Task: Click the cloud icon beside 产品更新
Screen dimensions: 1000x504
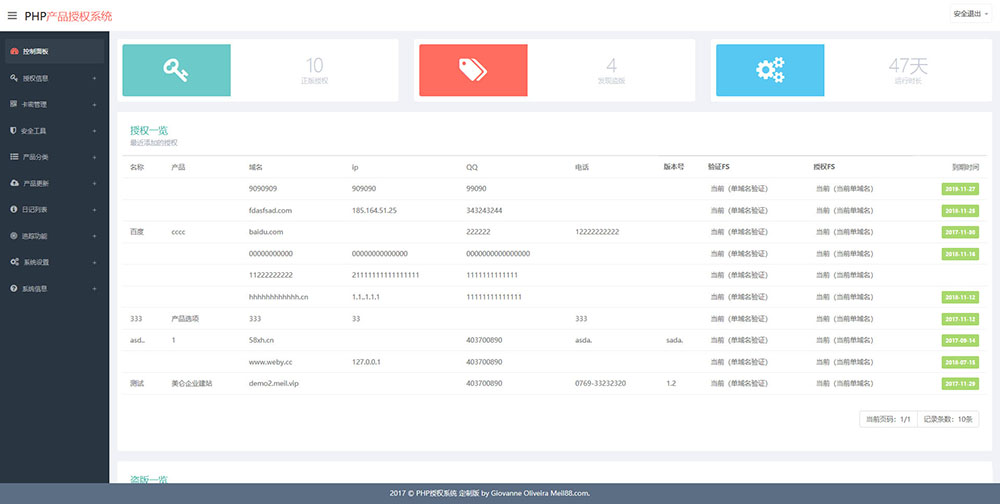Action: (x=14, y=183)
